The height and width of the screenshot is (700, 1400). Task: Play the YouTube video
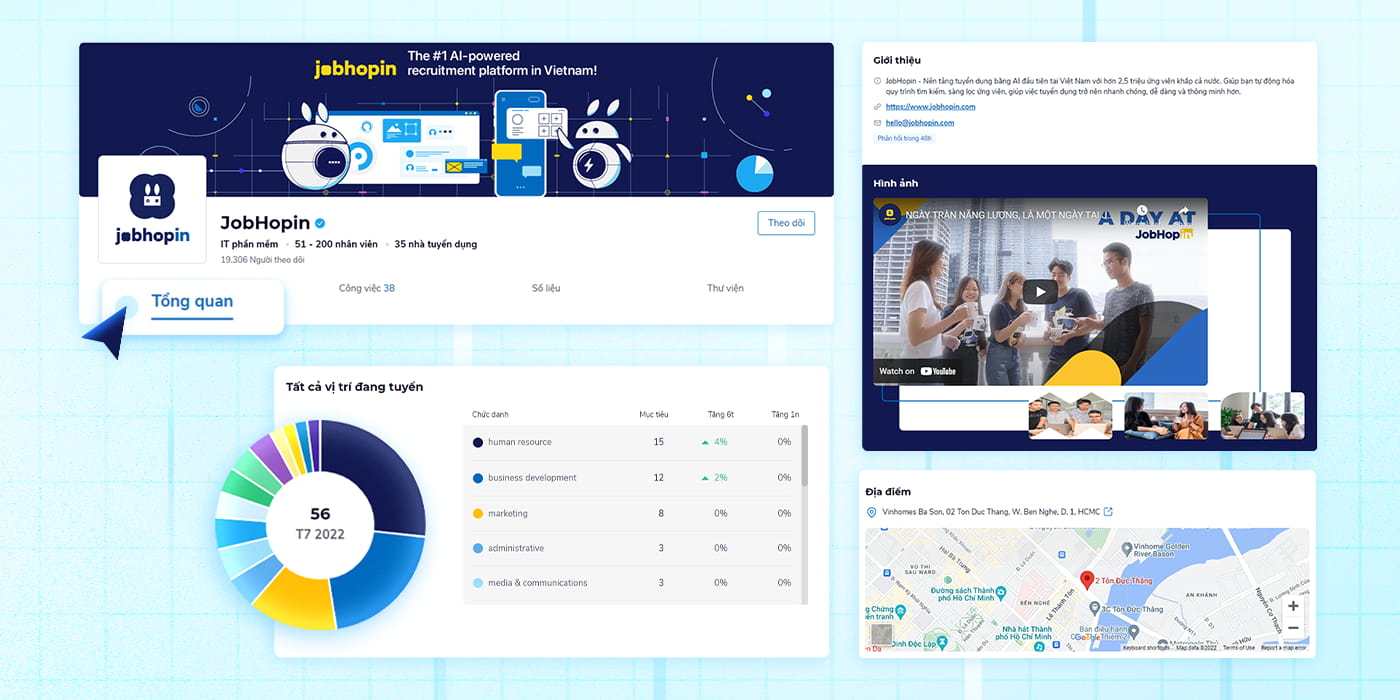click(x=1040, y=292)
